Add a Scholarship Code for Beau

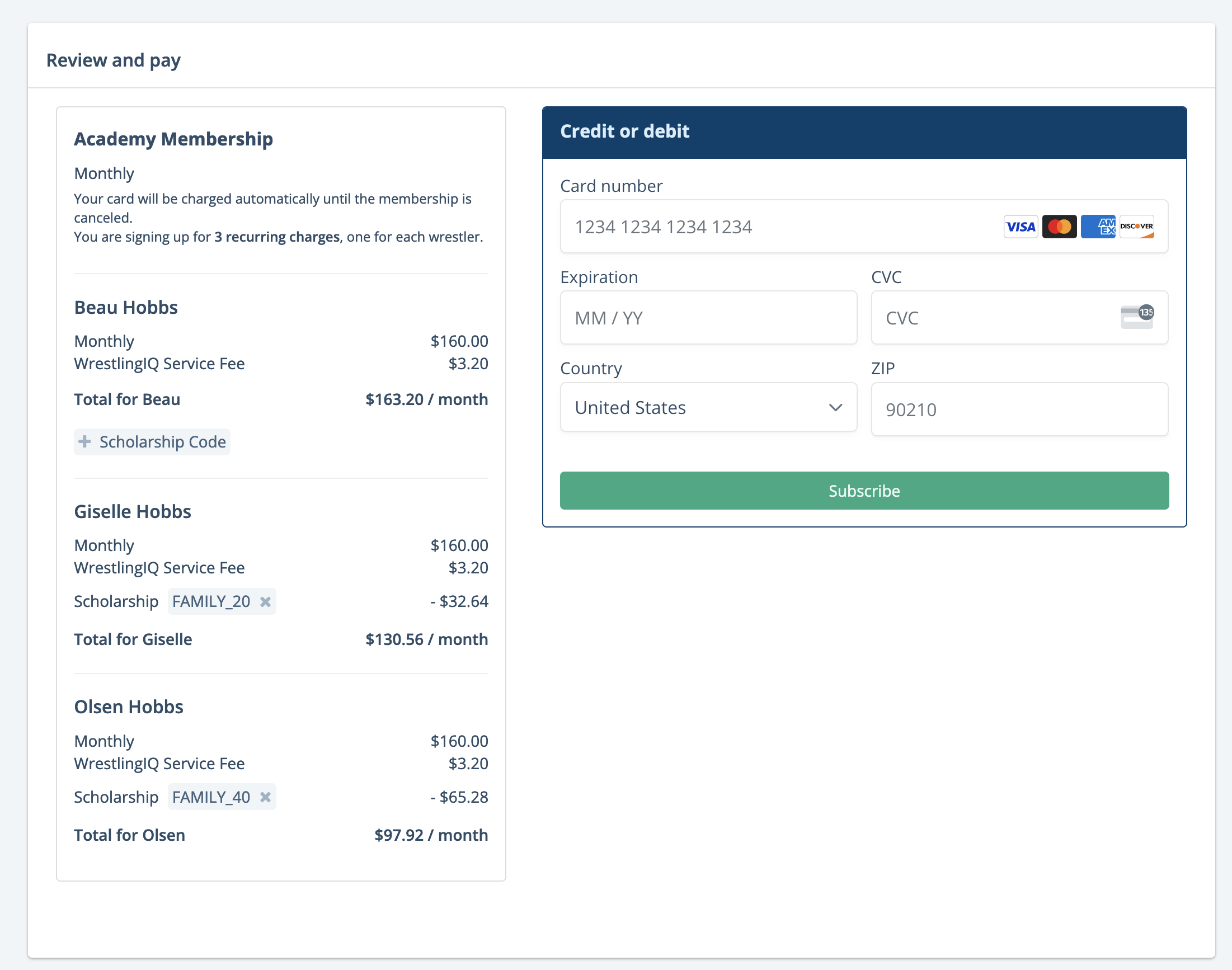point(152,441)
